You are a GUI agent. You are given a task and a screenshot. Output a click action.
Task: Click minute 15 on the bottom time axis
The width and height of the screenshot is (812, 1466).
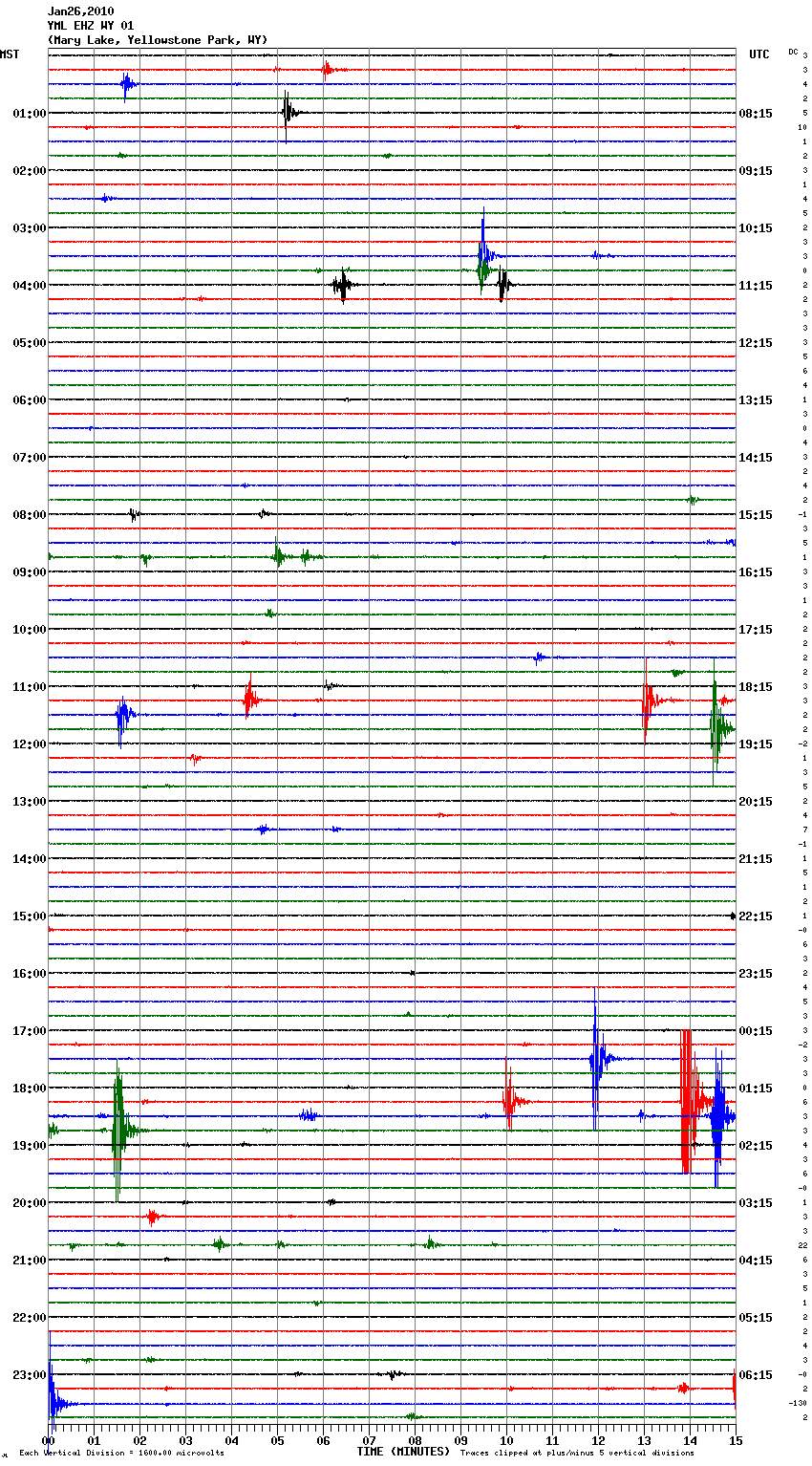point(736,1440)
